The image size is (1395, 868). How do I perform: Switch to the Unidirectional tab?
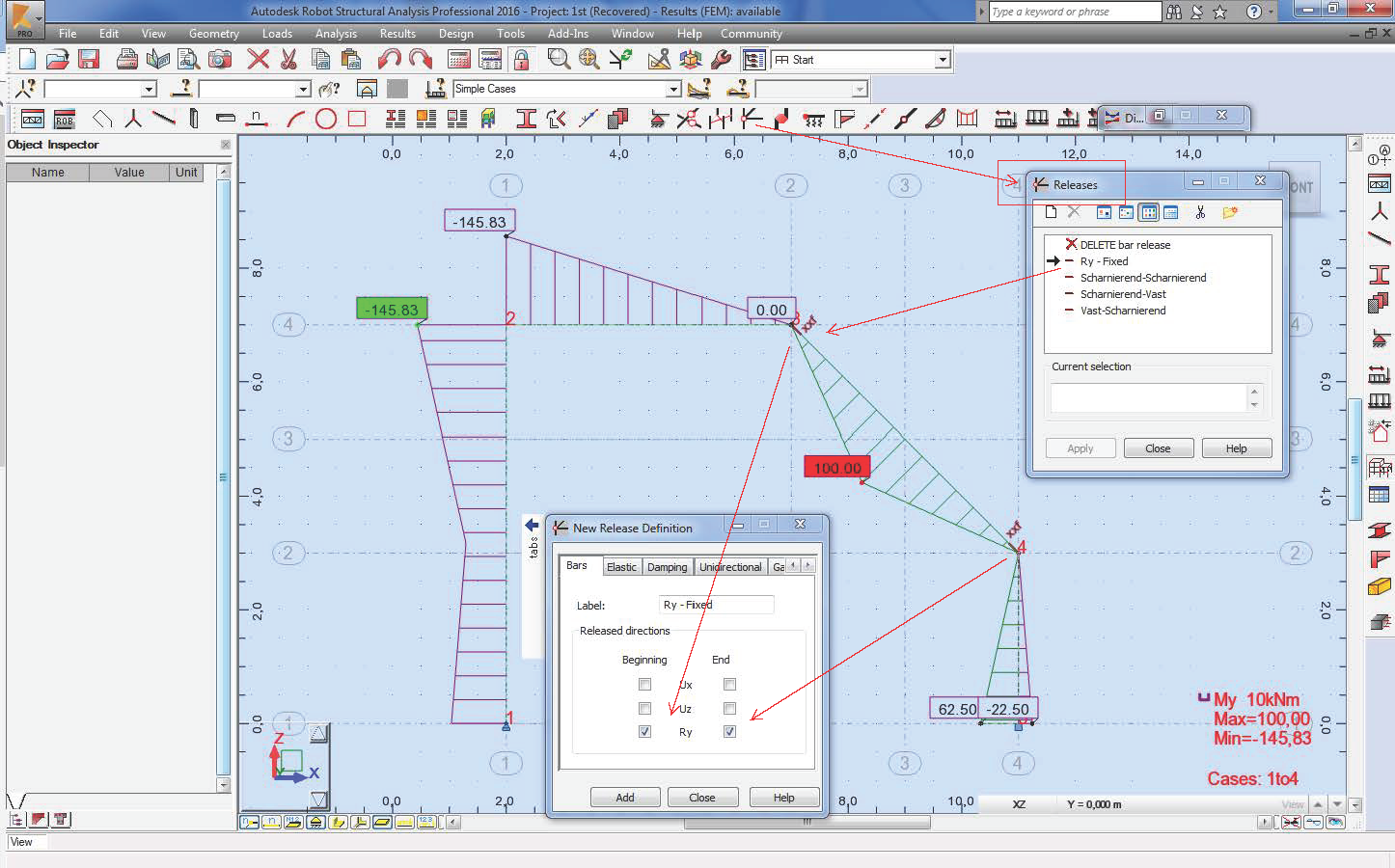pos(730,567)
